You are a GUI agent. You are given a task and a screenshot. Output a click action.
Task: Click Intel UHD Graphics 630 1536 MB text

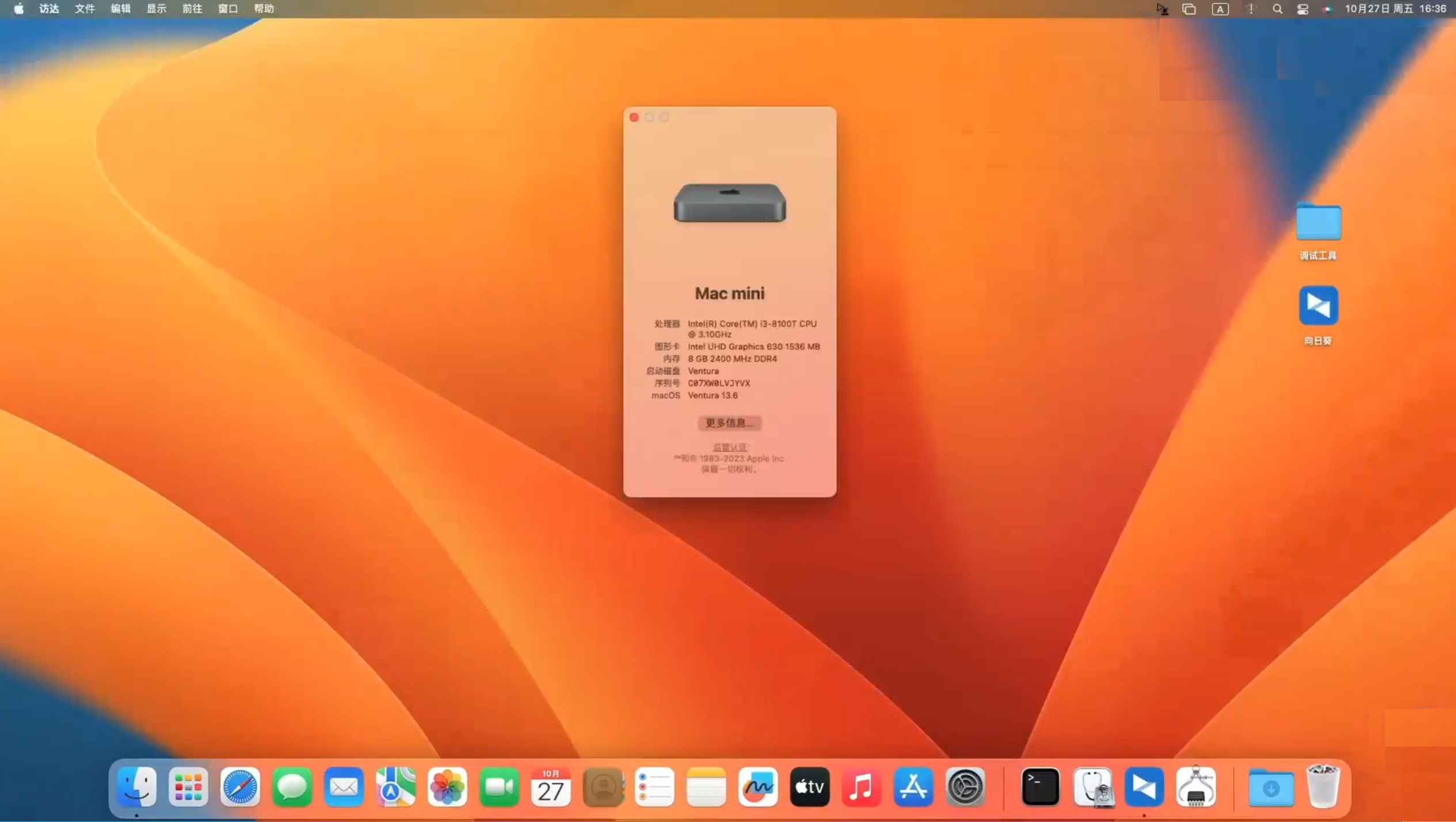754,347
